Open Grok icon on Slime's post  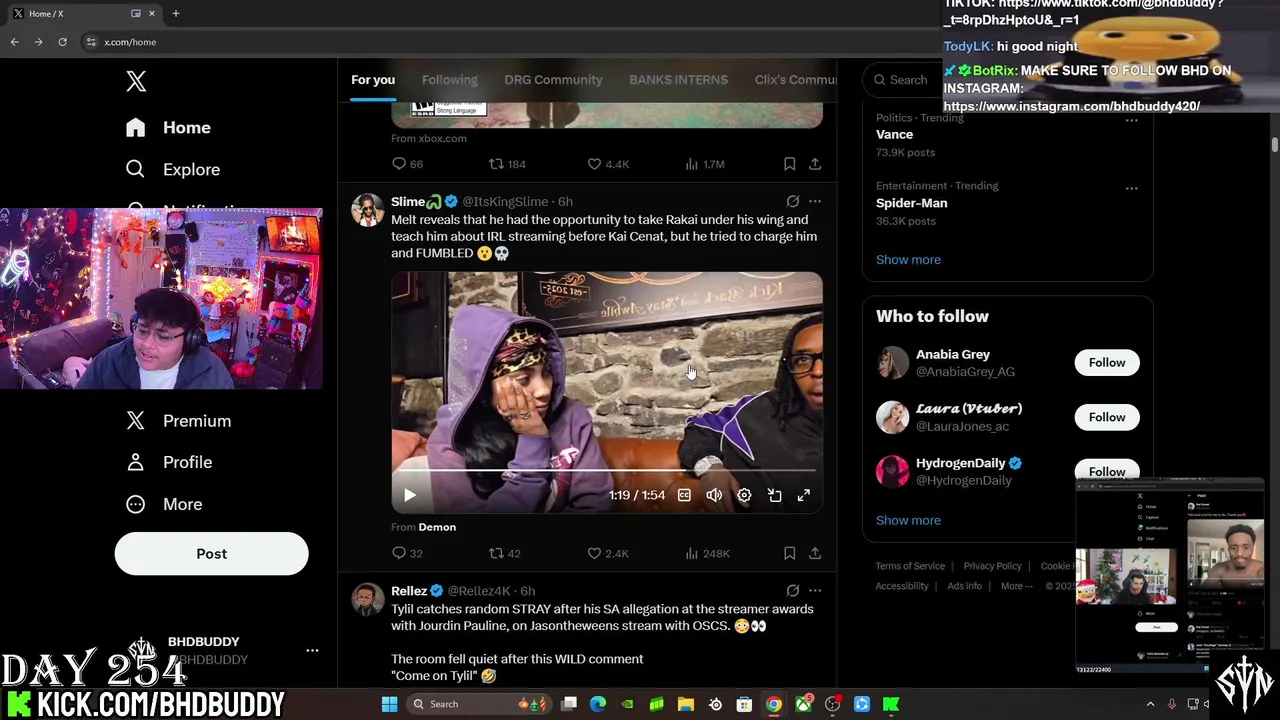tap(793, 202)
